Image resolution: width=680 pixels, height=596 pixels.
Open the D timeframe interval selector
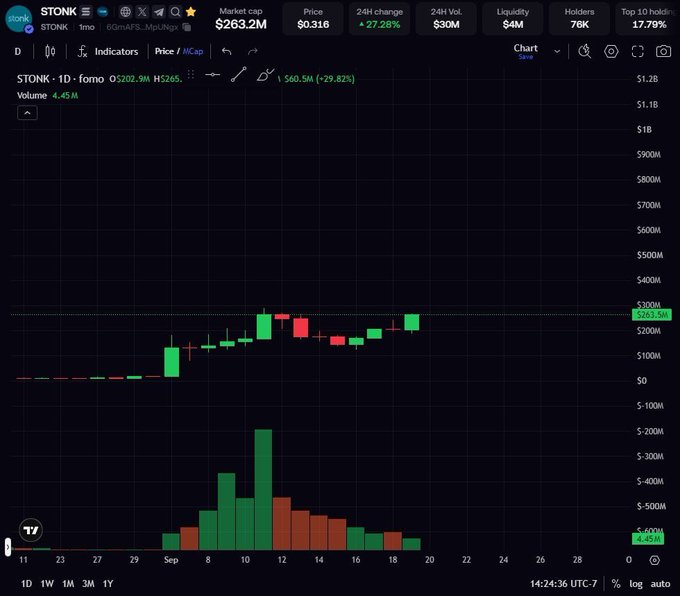(18, 52)
